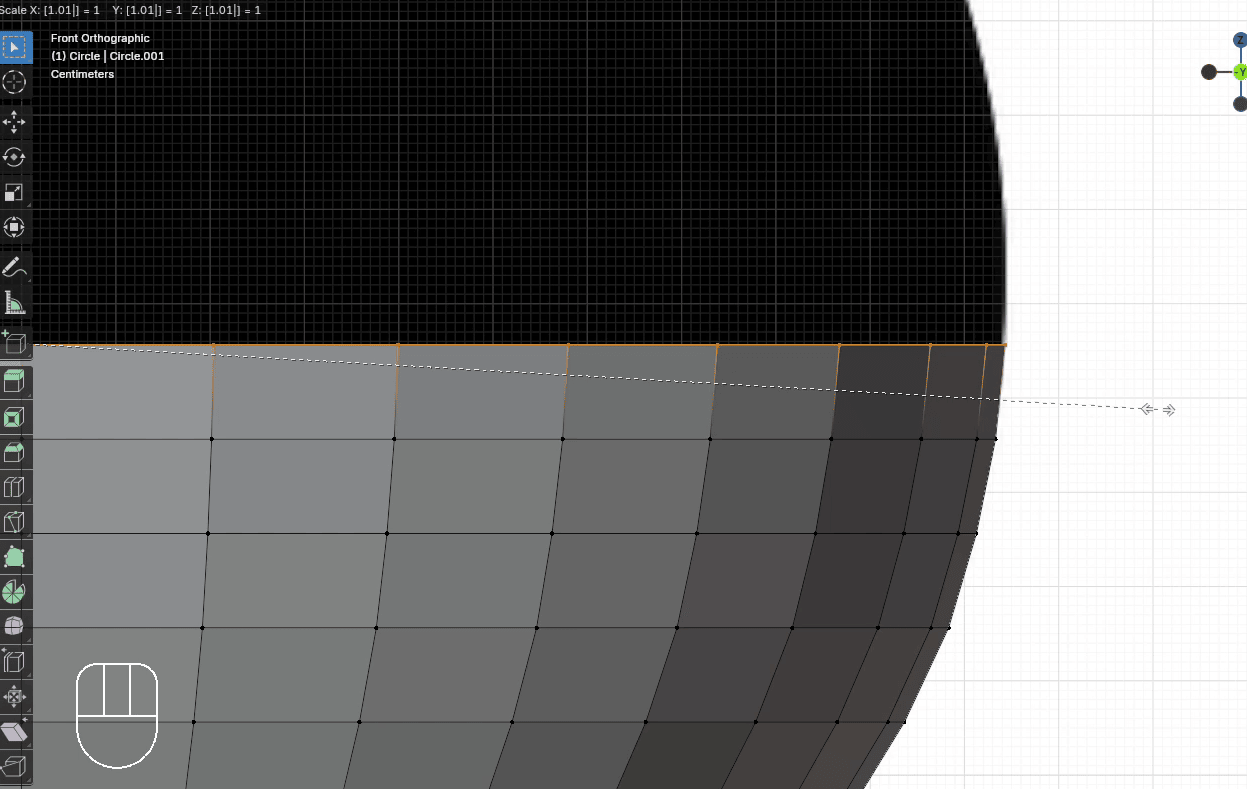This screenshot has height=789, width=1247.
Task: Click the green -Y axis gizmo circle
Action: pos(1240,72)
